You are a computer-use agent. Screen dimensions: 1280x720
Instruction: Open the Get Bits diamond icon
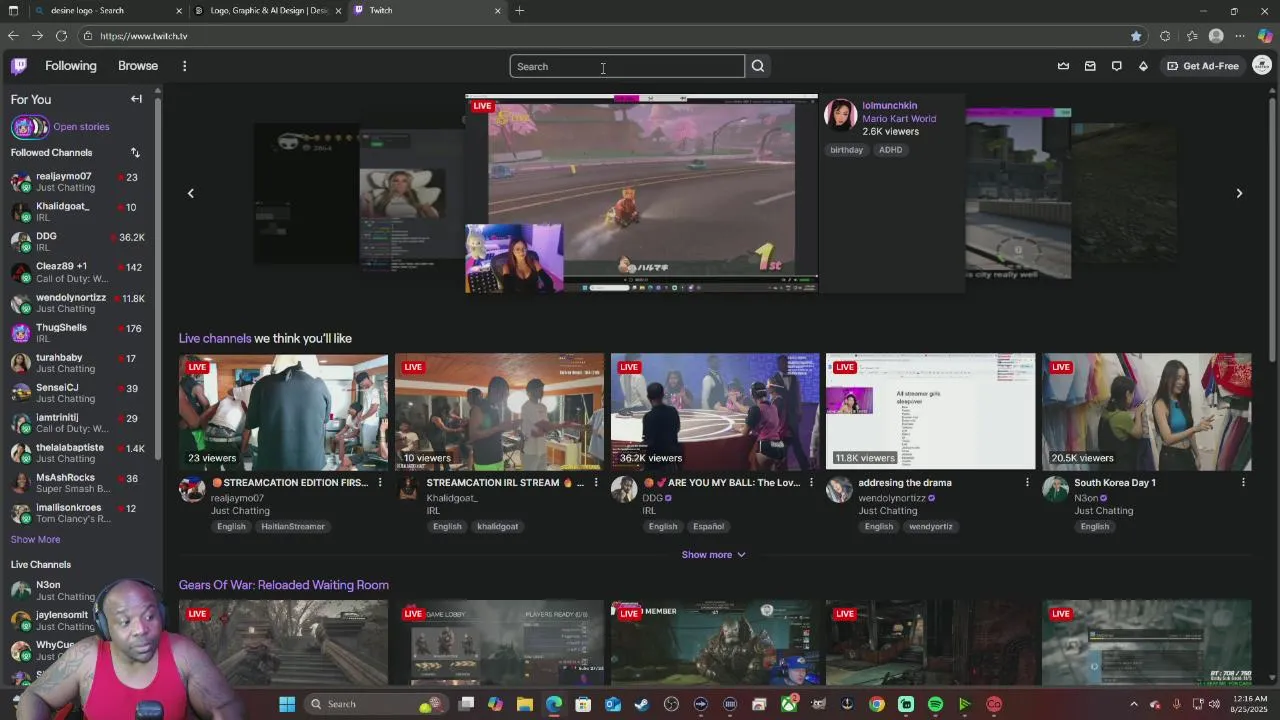click(x=1143, y=66)
